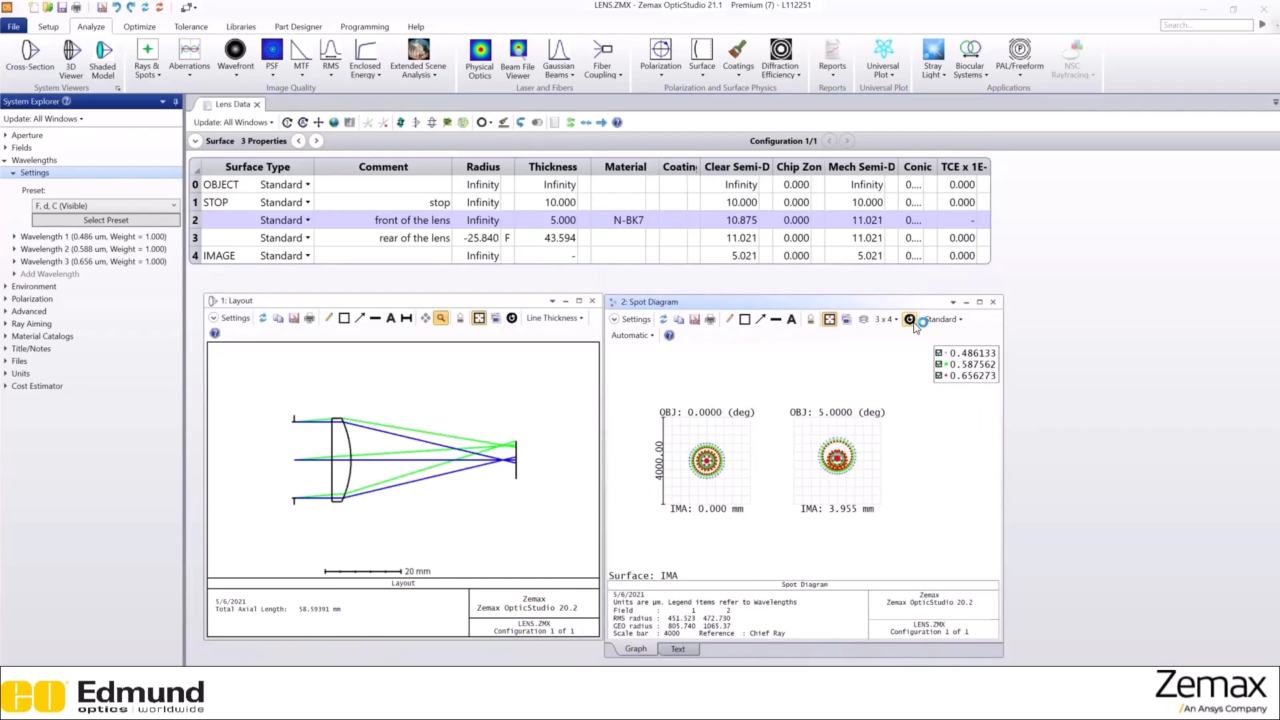Expand Wavelength 1 (0.486 um) entry
Viewport: 1280px width, 720px height.
click(x=16, y=236)
